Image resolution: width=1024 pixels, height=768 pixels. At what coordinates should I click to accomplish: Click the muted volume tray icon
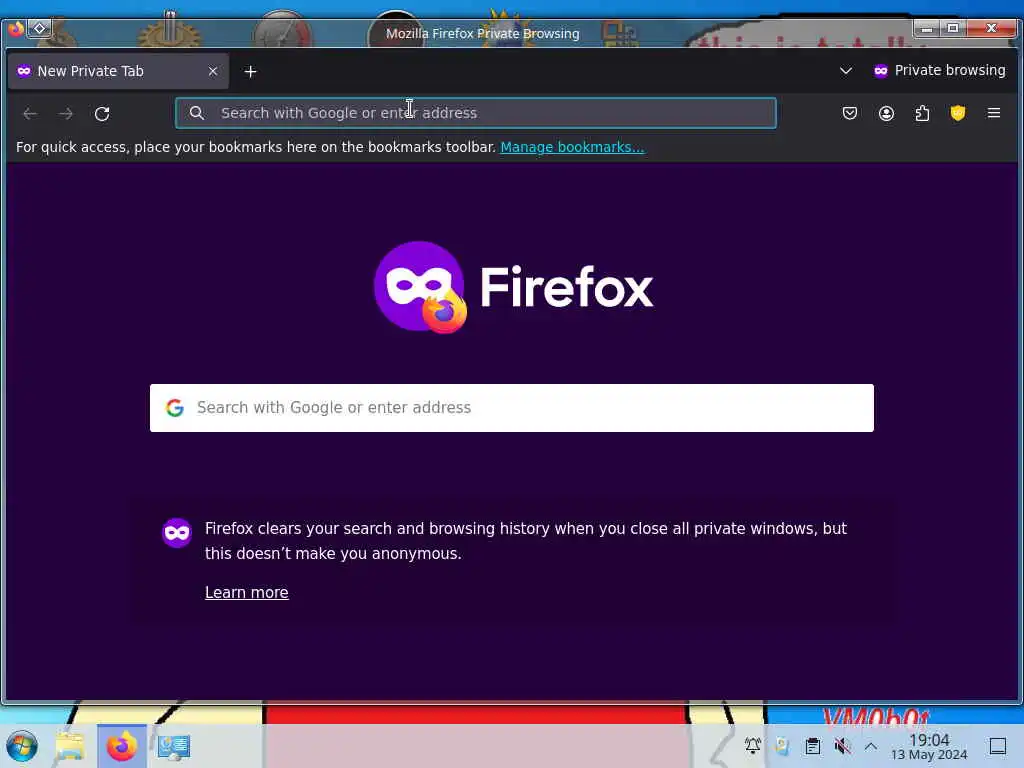842,746
